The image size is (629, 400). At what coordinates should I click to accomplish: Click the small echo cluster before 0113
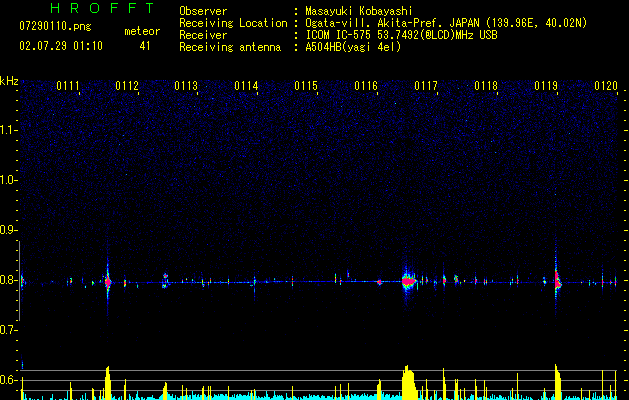(165, 280)
